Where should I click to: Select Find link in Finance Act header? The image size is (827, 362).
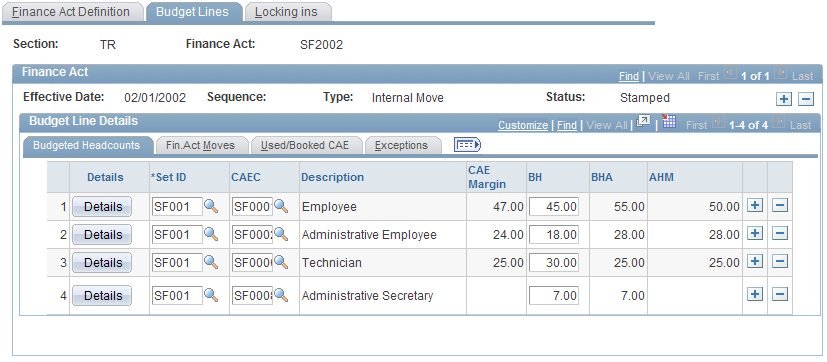point(629,76)
